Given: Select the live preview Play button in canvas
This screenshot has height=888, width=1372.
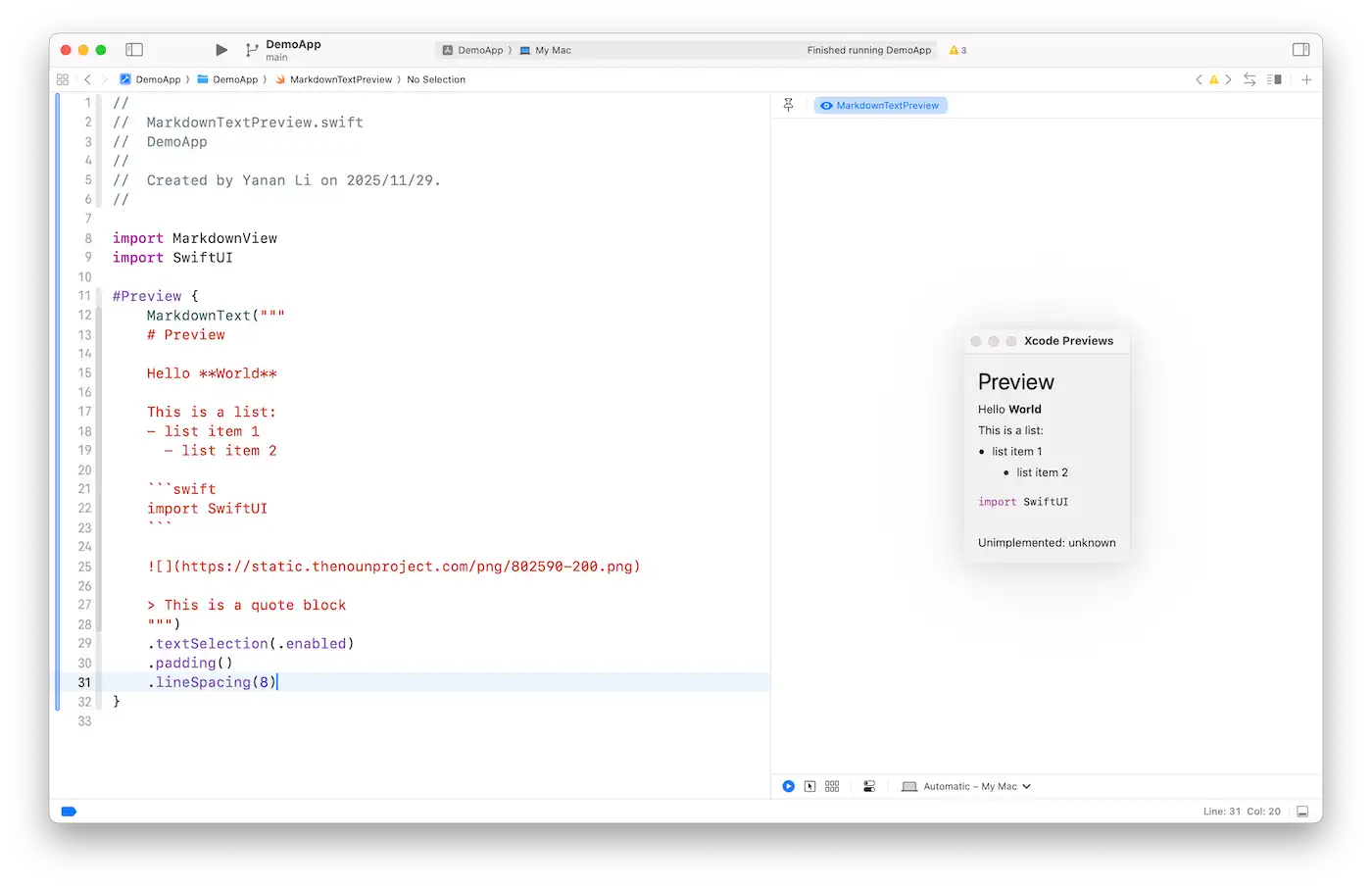Looking at the screenshot, I should pos(788,786).
